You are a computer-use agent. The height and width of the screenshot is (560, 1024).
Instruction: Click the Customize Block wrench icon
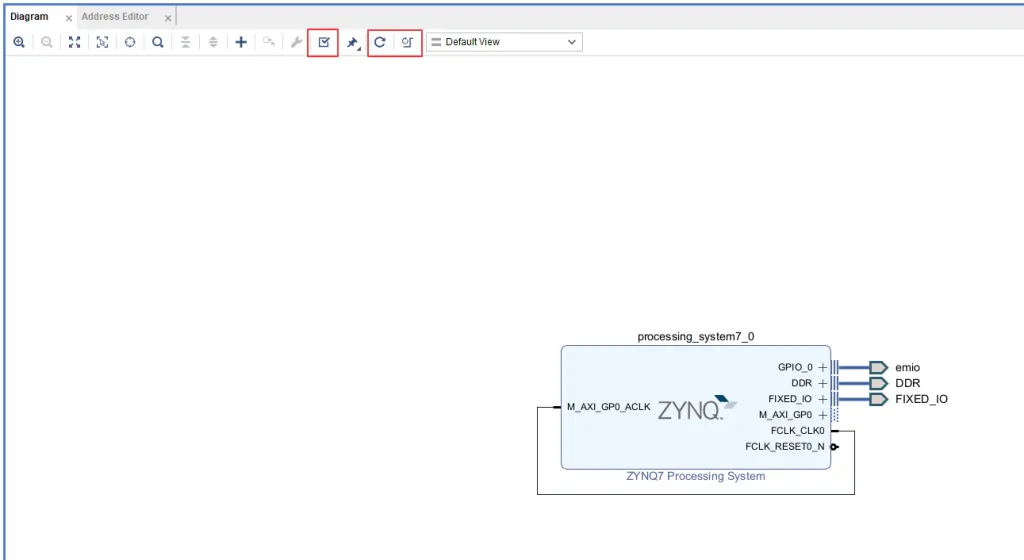(296, 42)
